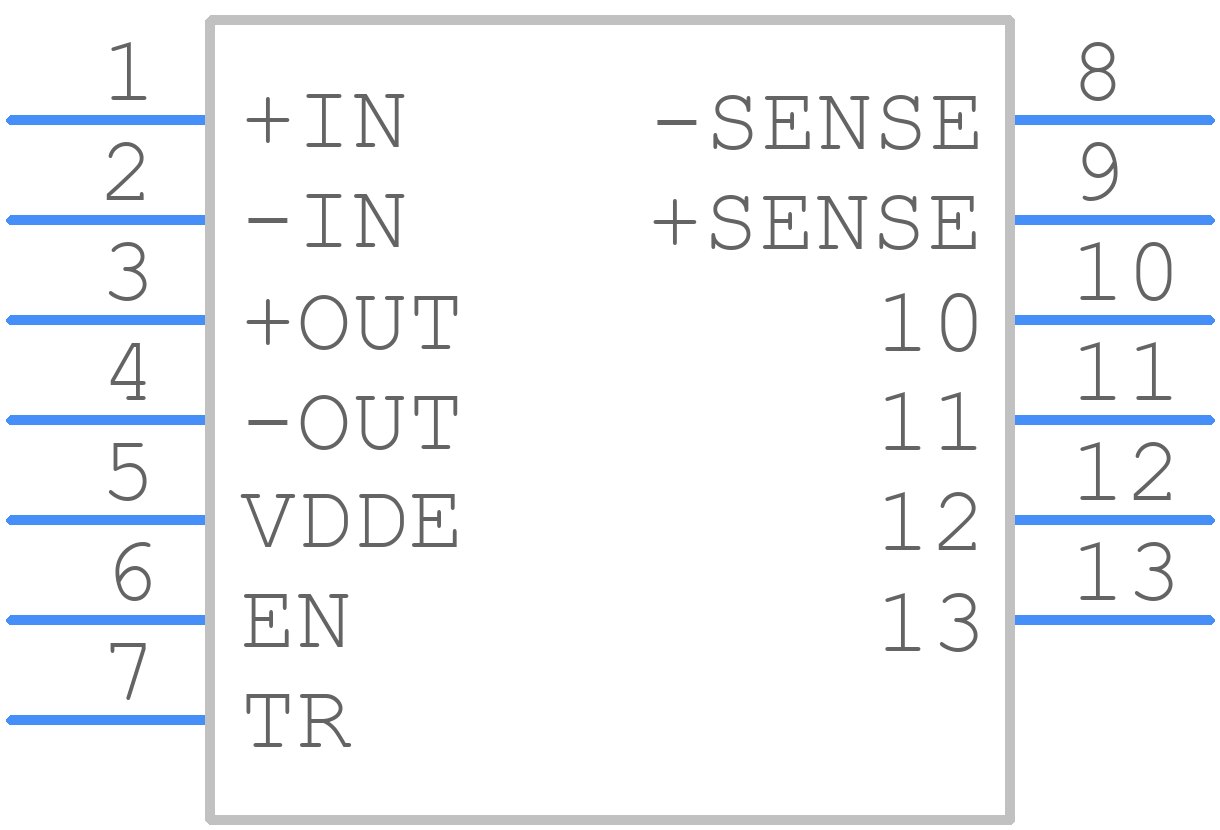The width and height of the screenshot is (1220, 830).
Task: Select the EN pin label
Action: [x=297, y=622]
